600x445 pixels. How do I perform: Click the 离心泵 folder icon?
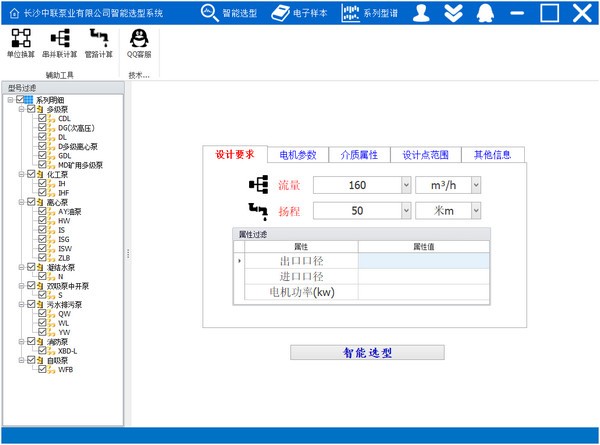pyautogui.click(x=40, y=202)
